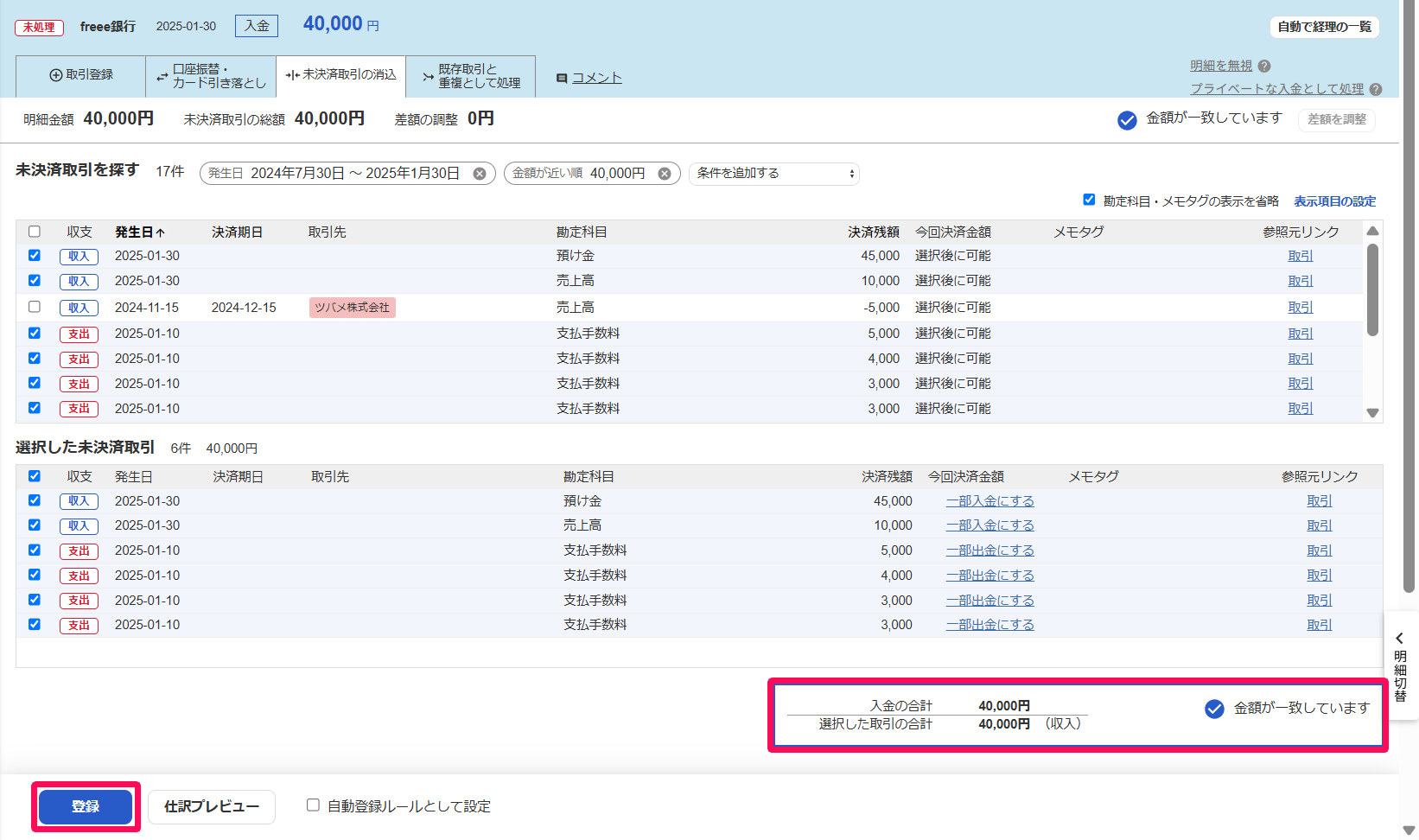Click the 明細切替 side panel chevron
Screen dimensions: 1419x840
coord(1399,639)
